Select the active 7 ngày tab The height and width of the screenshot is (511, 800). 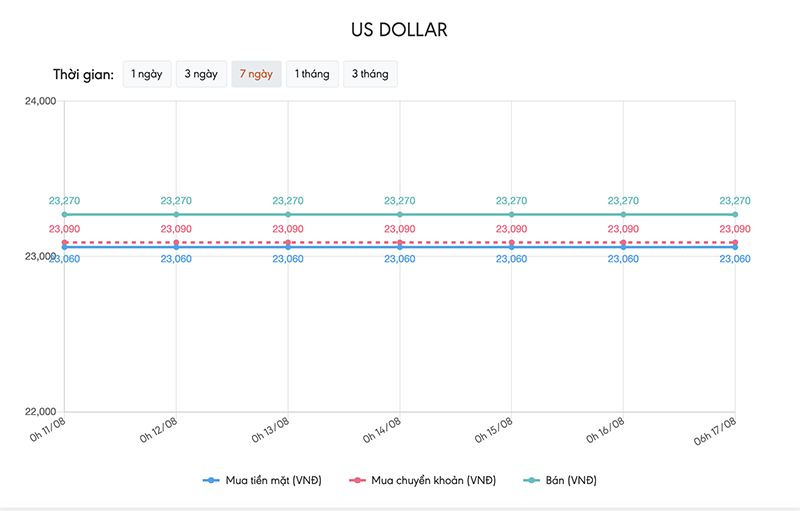255,74
